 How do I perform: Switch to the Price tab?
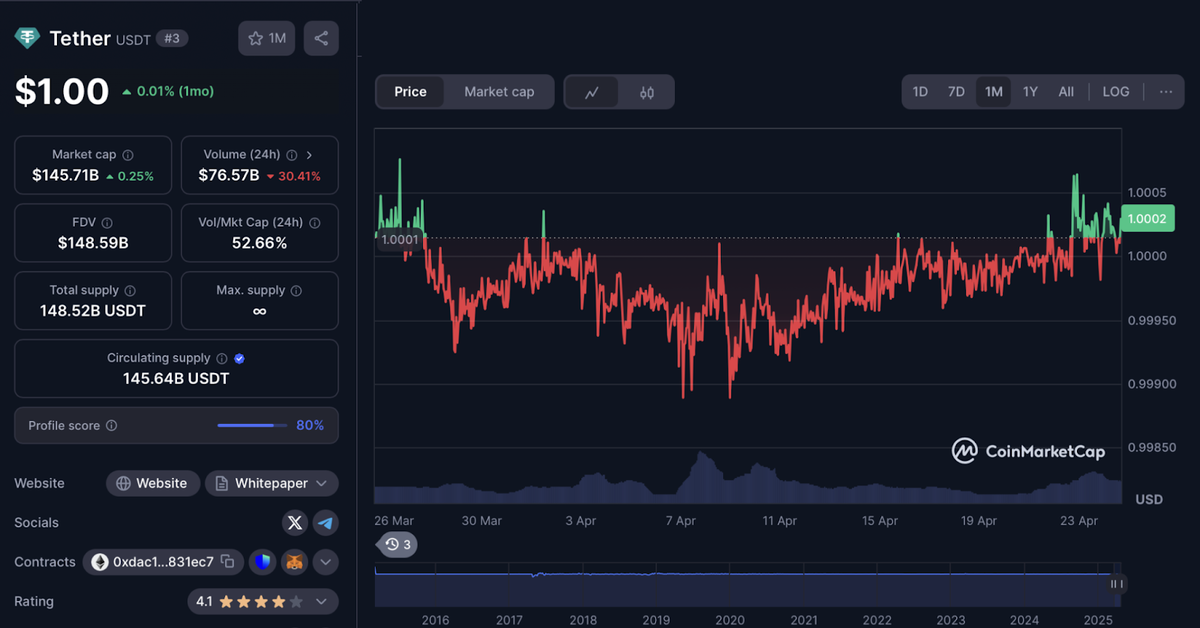point(410,91)
